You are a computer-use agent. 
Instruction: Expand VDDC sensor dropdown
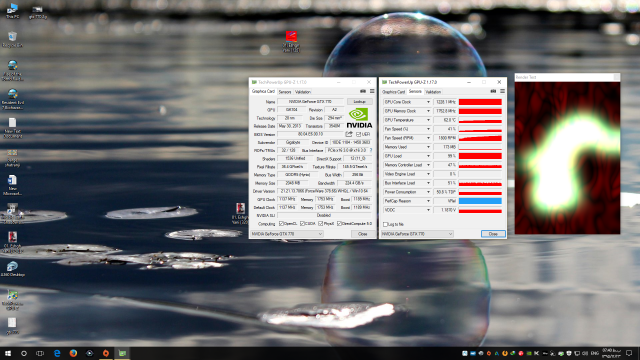coord(428,210)
